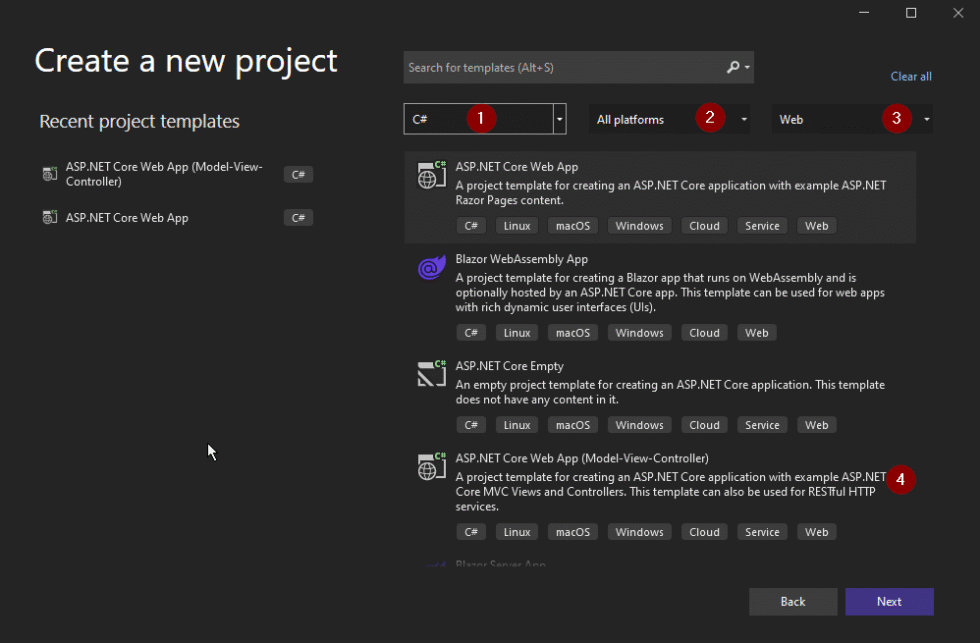Image resolution: width=980 pixels, height=643 pixels.
Task: Click the Blazor WebAssembly App description text
Action: point(670,292)
